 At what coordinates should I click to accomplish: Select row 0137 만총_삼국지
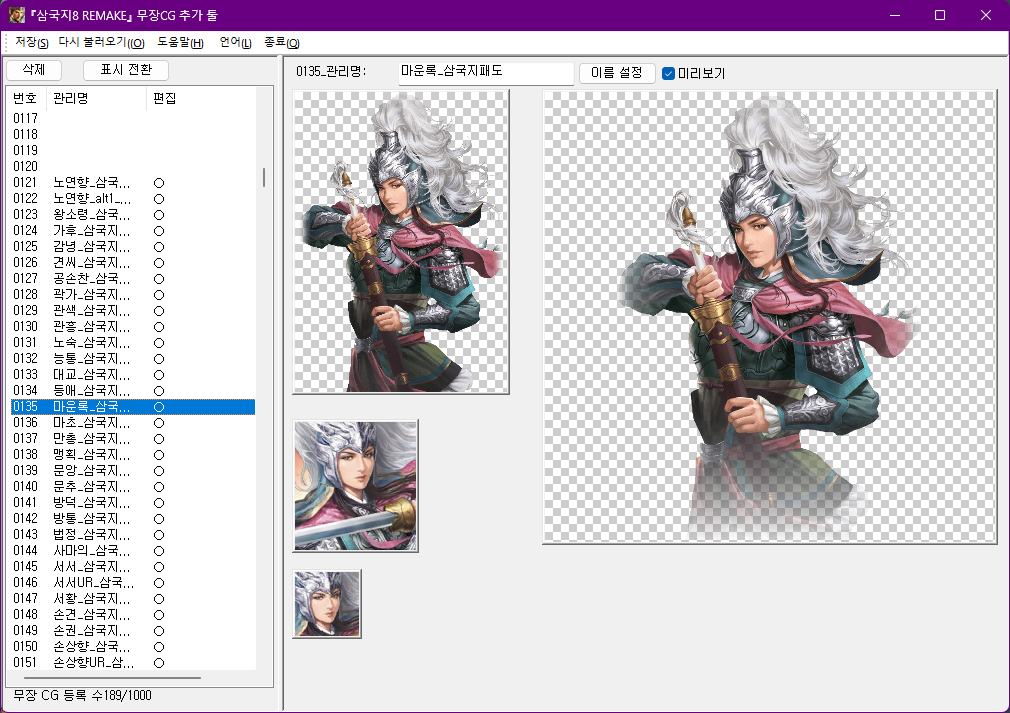133,439
